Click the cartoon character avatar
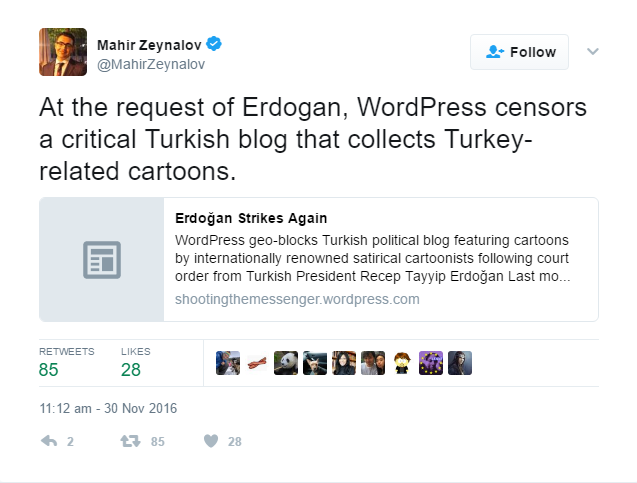Screen dimensions: 637x483 pyautogui.click(x=402, y=363)
